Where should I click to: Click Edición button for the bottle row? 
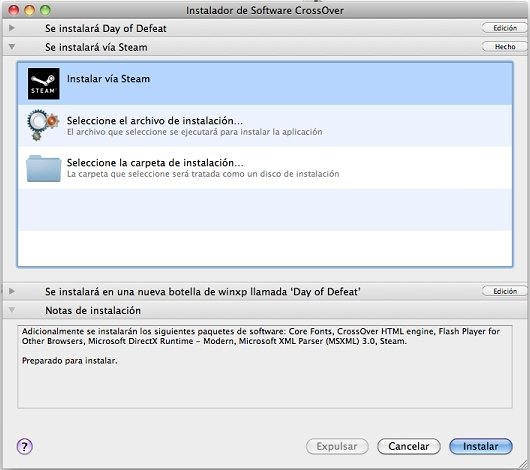click(x=504, y=291)
